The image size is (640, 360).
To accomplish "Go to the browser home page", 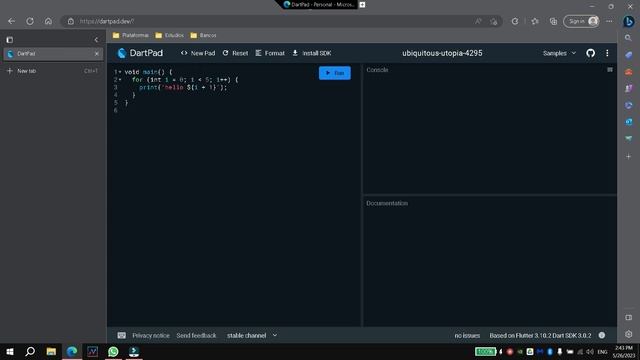I will point(48,21).
